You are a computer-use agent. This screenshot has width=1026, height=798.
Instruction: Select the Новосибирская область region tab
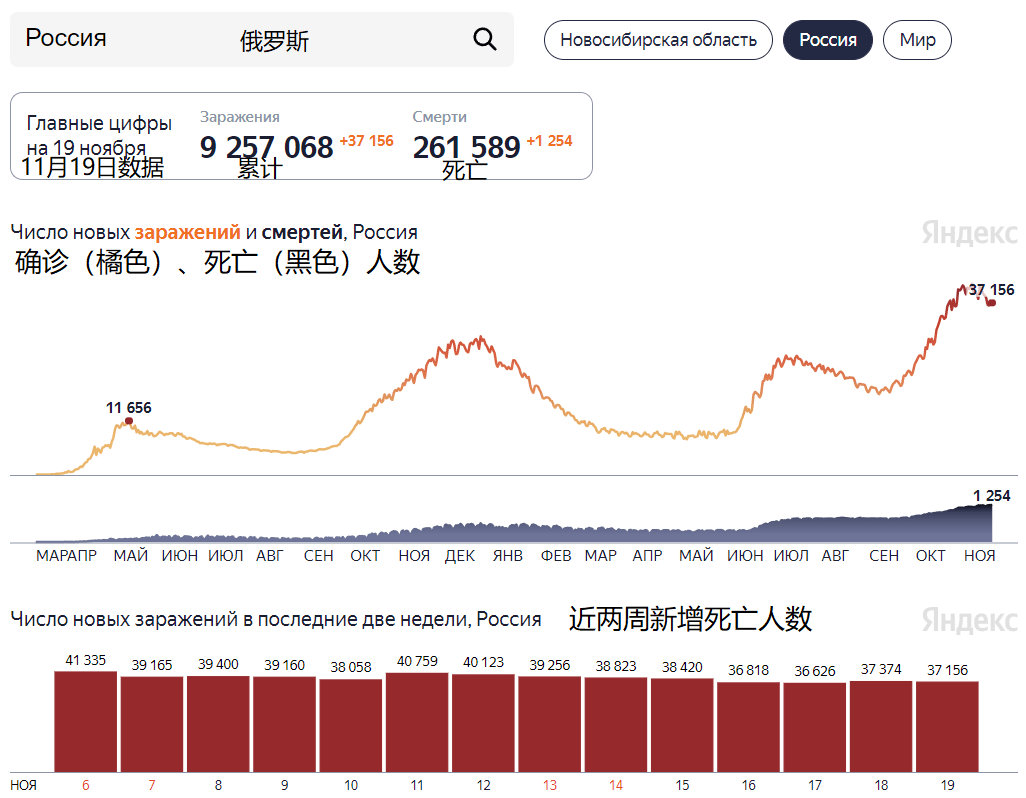[x=658, y=40]
